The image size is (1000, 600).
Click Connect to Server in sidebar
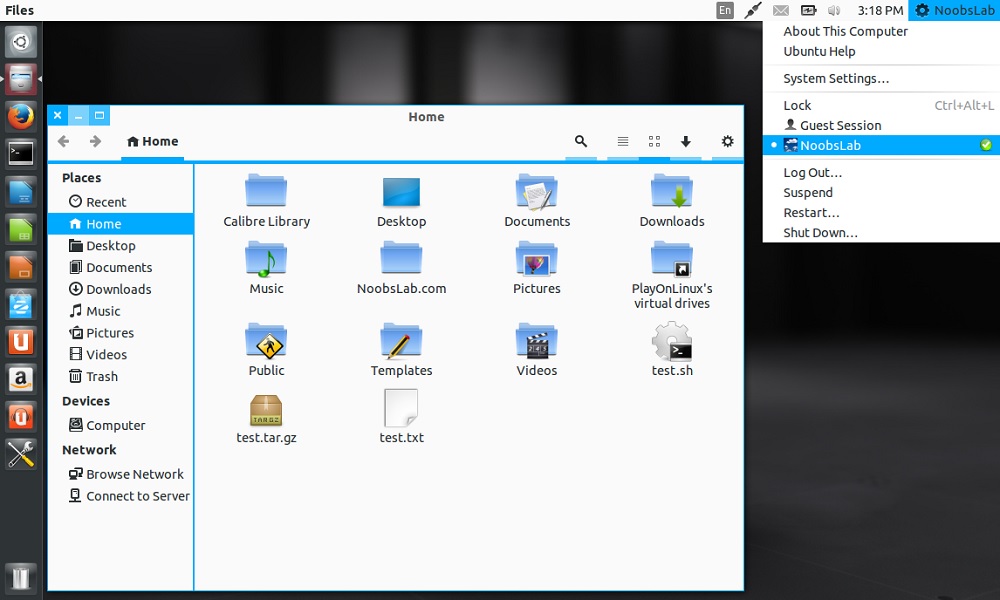pos(121,496)
